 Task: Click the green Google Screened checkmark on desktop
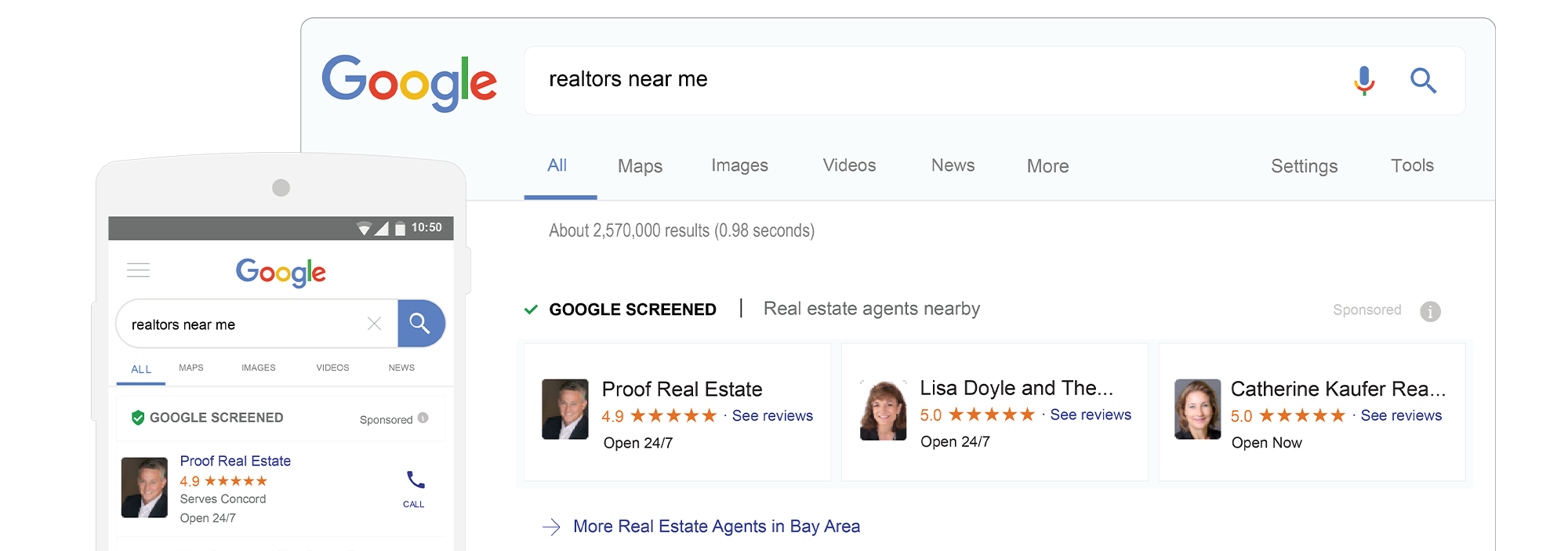531,310
